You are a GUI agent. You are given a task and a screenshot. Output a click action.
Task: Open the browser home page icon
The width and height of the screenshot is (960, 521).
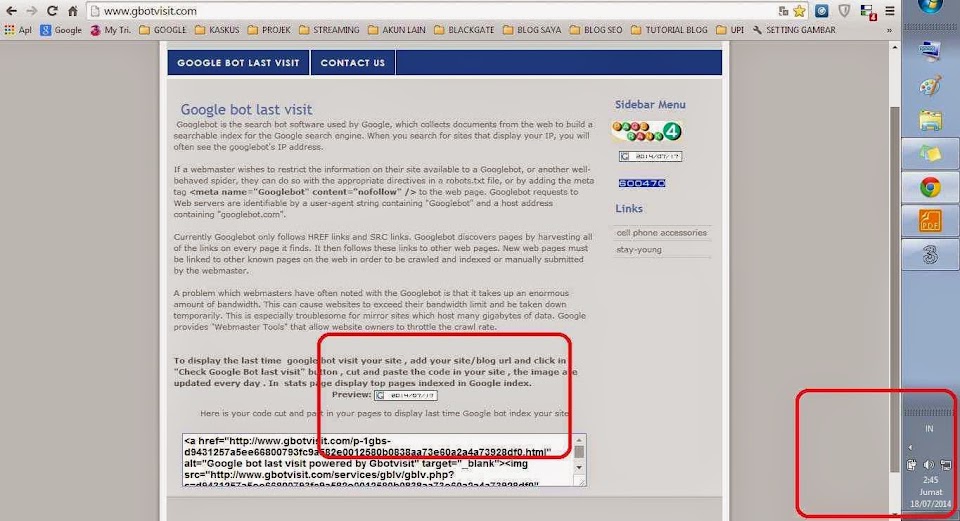pos(72,10)
